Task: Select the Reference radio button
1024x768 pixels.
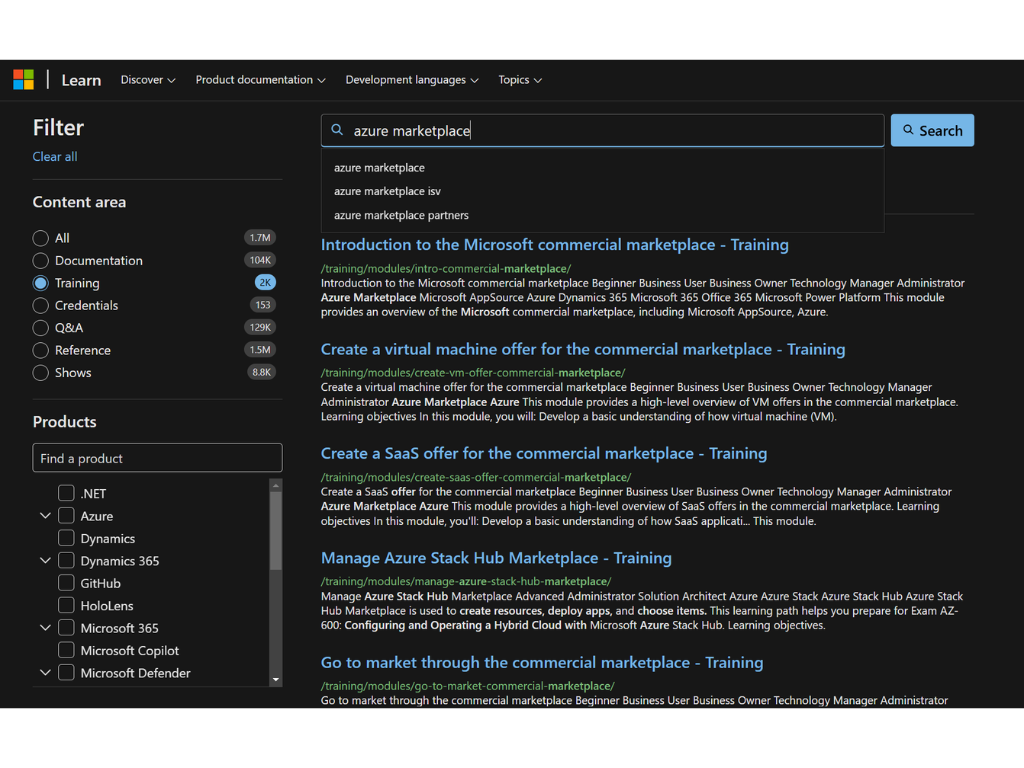Action: click(40, 350)
